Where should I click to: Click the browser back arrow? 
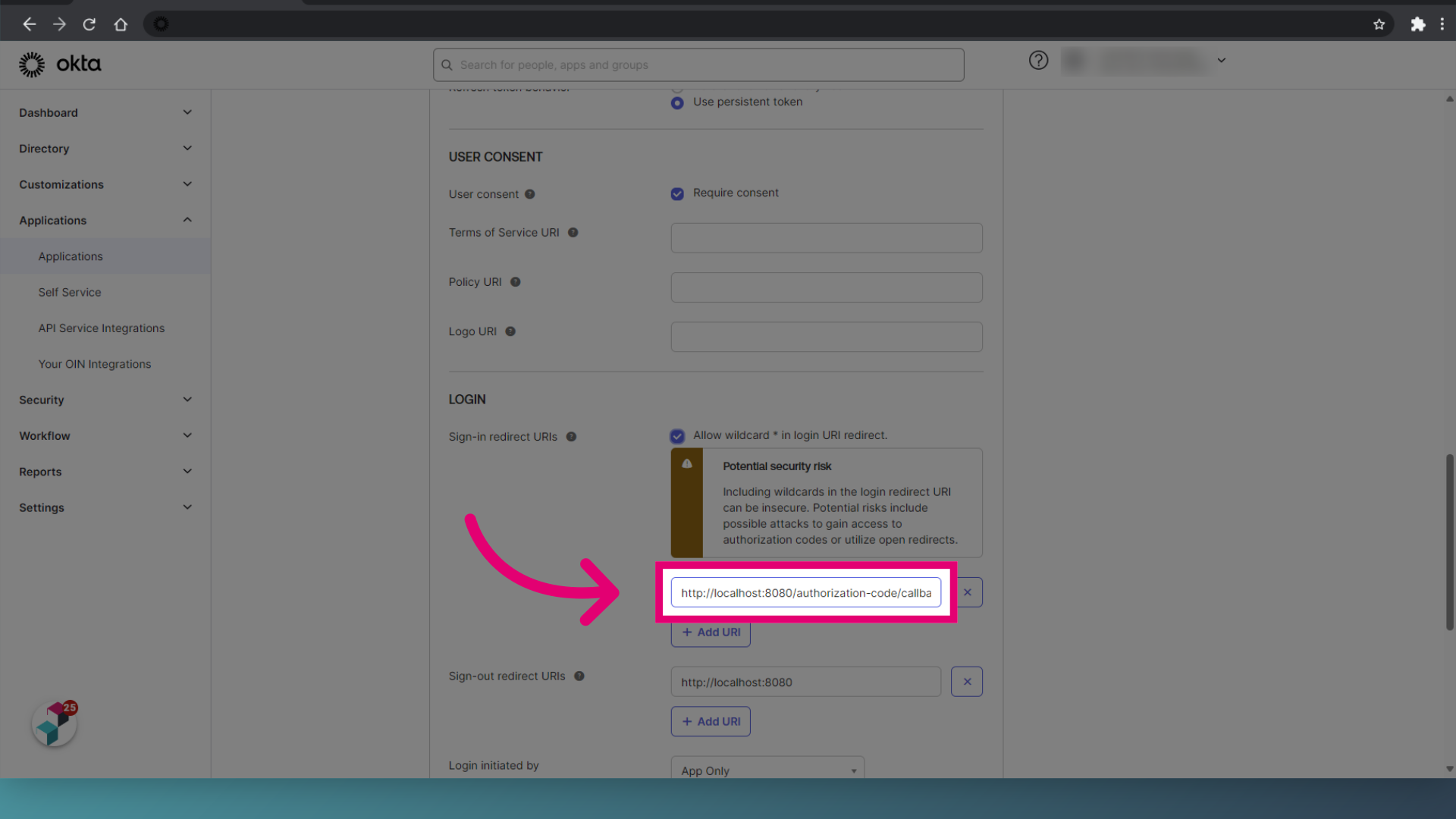pos(29,24)
